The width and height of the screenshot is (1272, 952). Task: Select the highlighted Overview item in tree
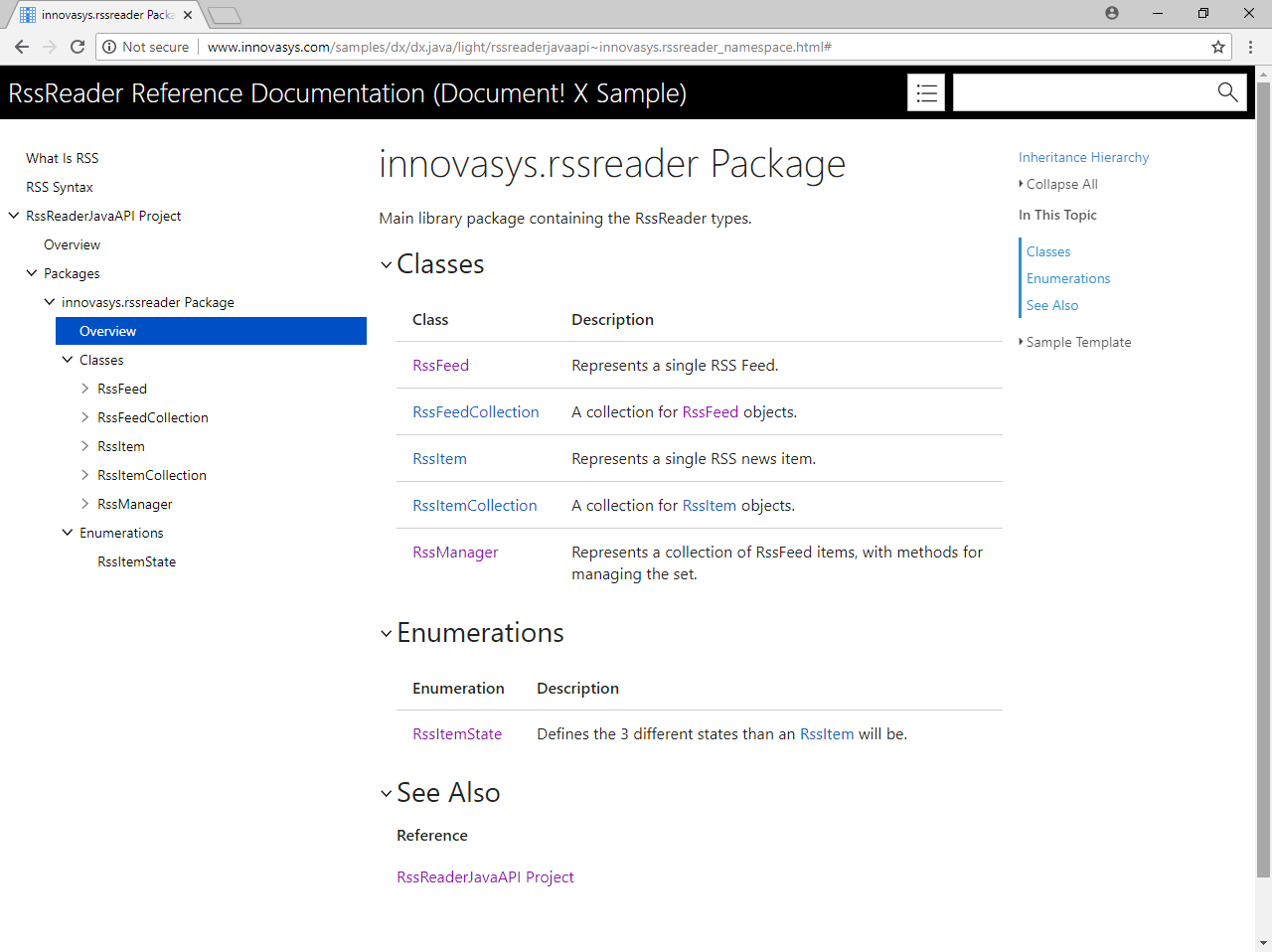(108, 331)
